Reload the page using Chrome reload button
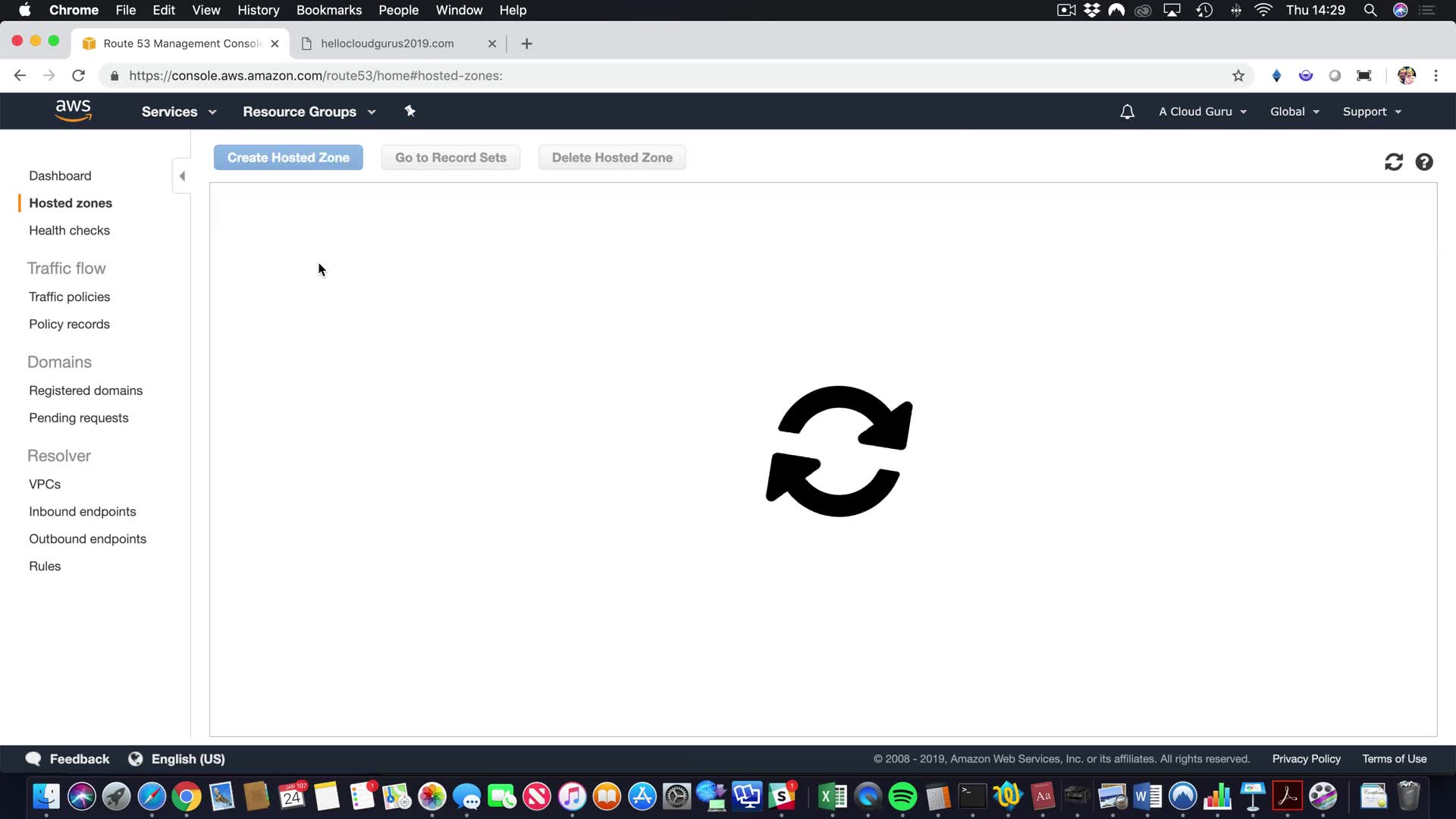The height and width of the screenshot is (819, 1456). [x=78, y=76]
